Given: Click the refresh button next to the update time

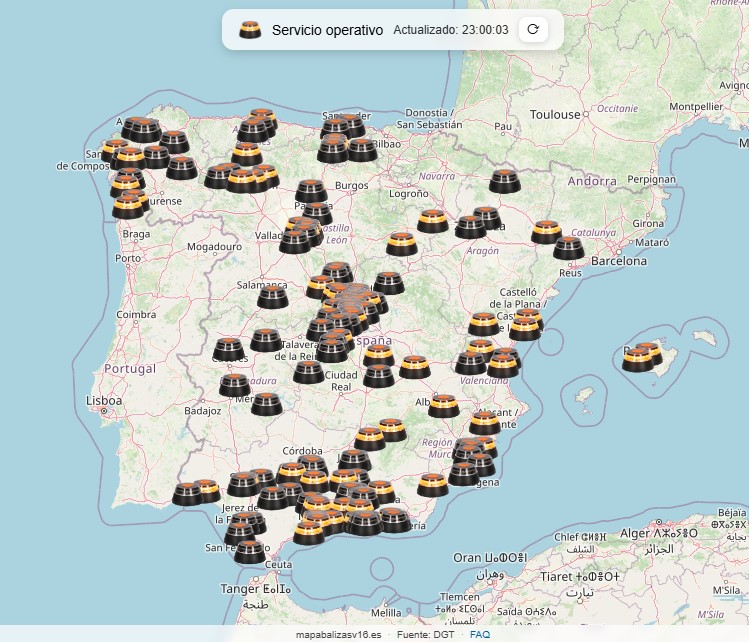Looking at the screenshot, I should (x=533, y=30).
